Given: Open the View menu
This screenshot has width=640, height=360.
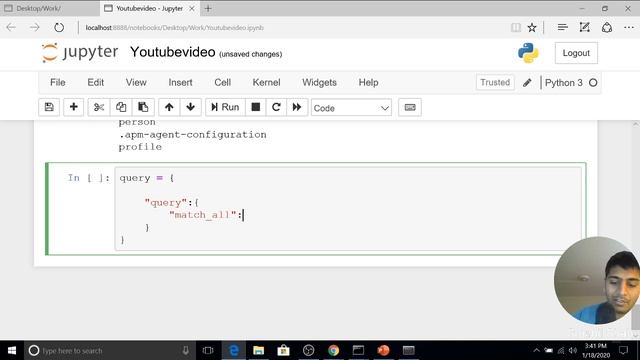Looking at the screenshot, I should point(136,82).
